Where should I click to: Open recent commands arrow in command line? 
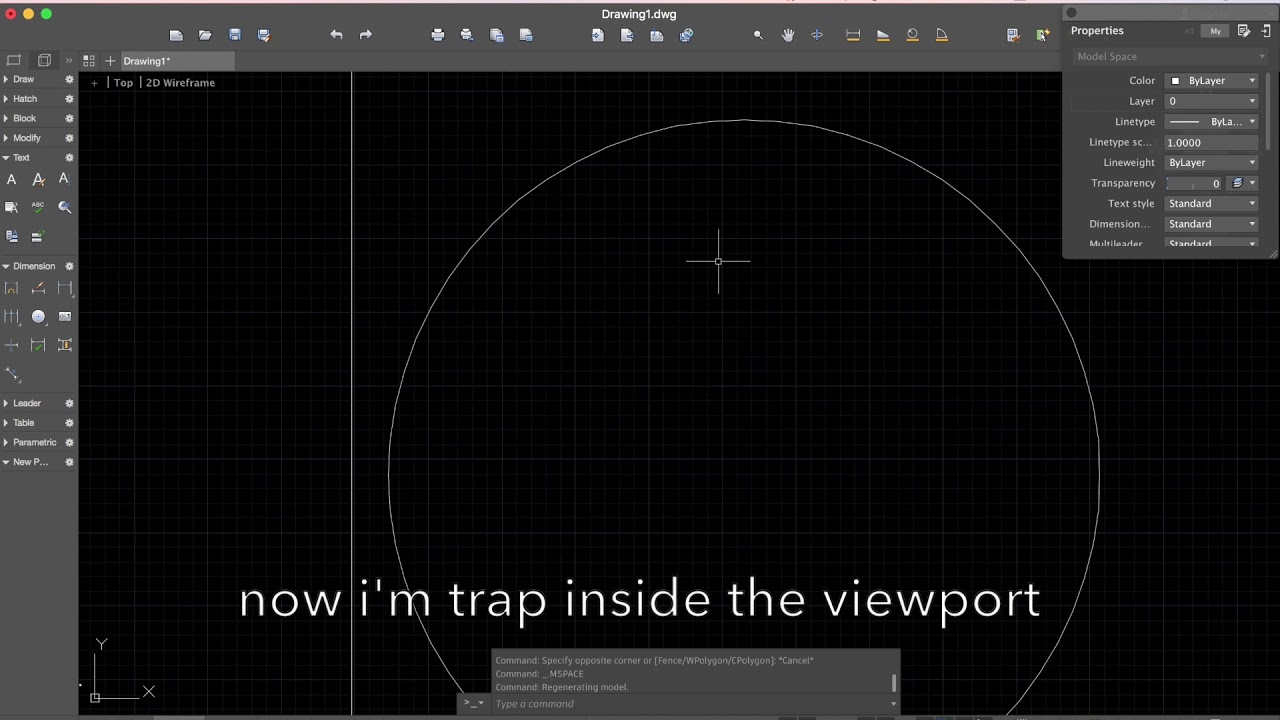pos(474,703)
